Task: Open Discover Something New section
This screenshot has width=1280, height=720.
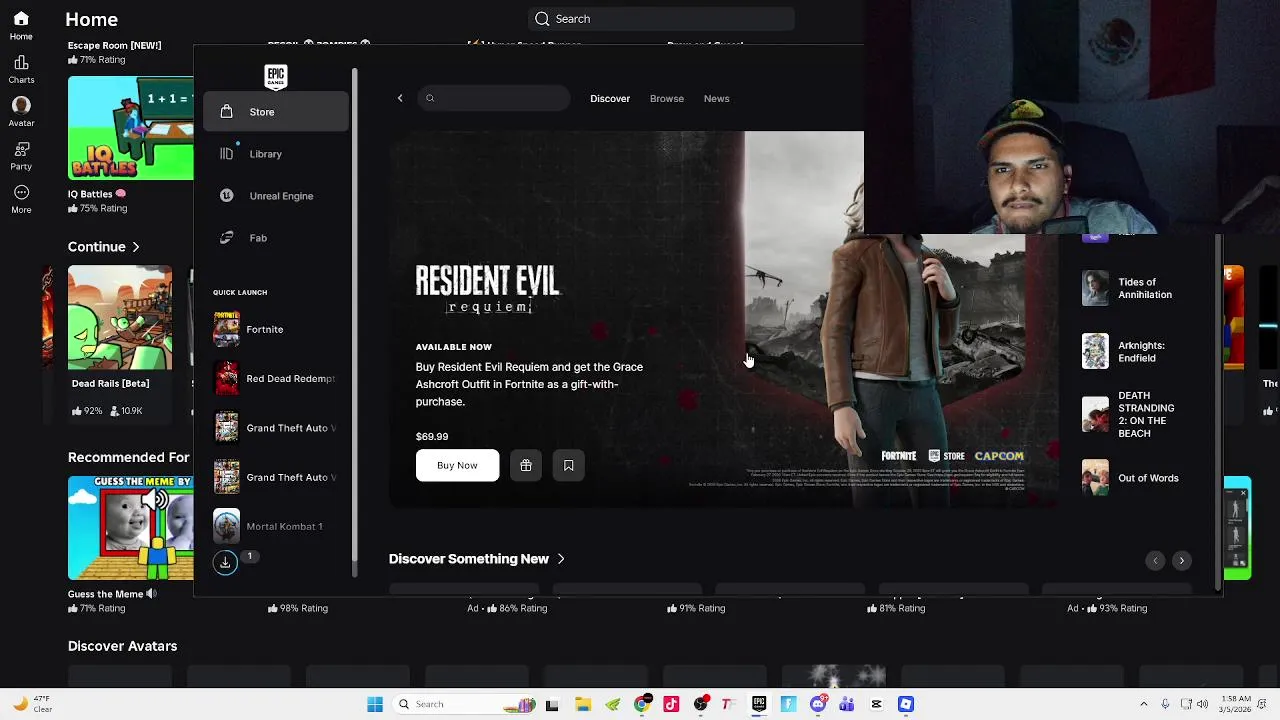Action: 477,559
